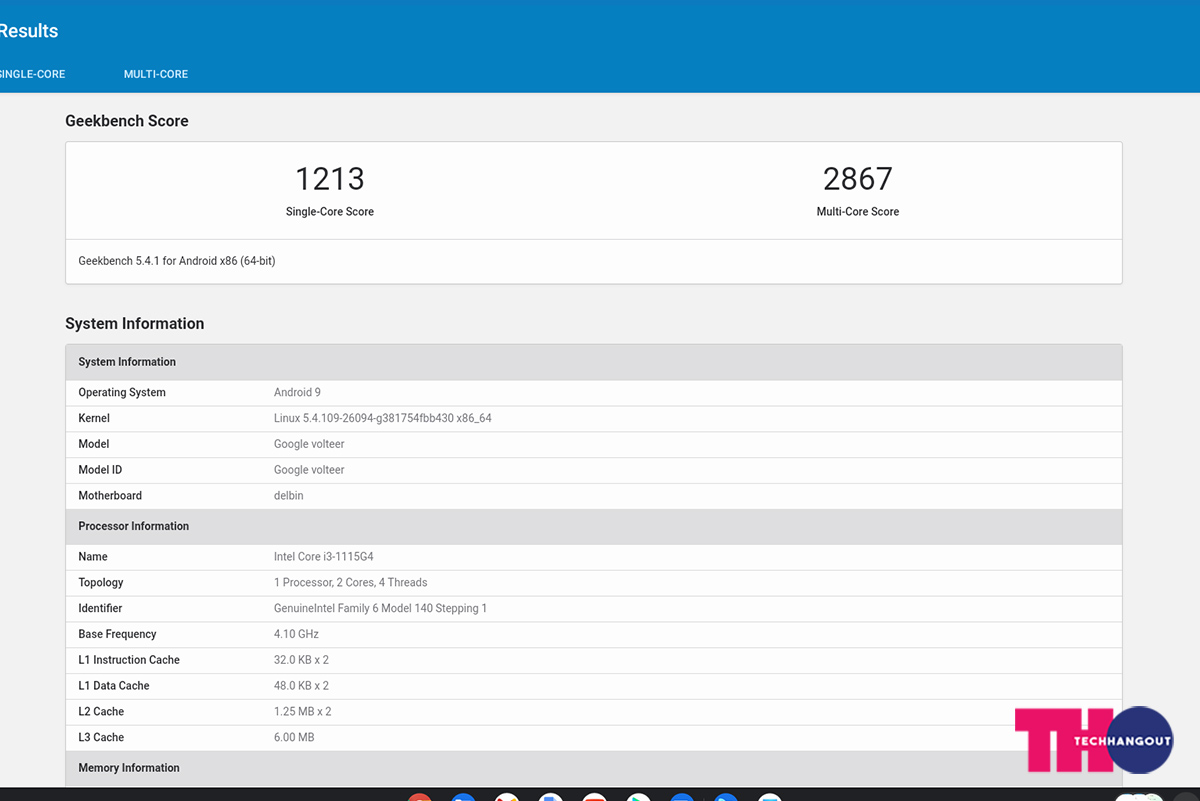Select the Linux 5.4.109 kernel version string
The width and height of the screenshot is (1200, 801).
(x=383, y=419)
